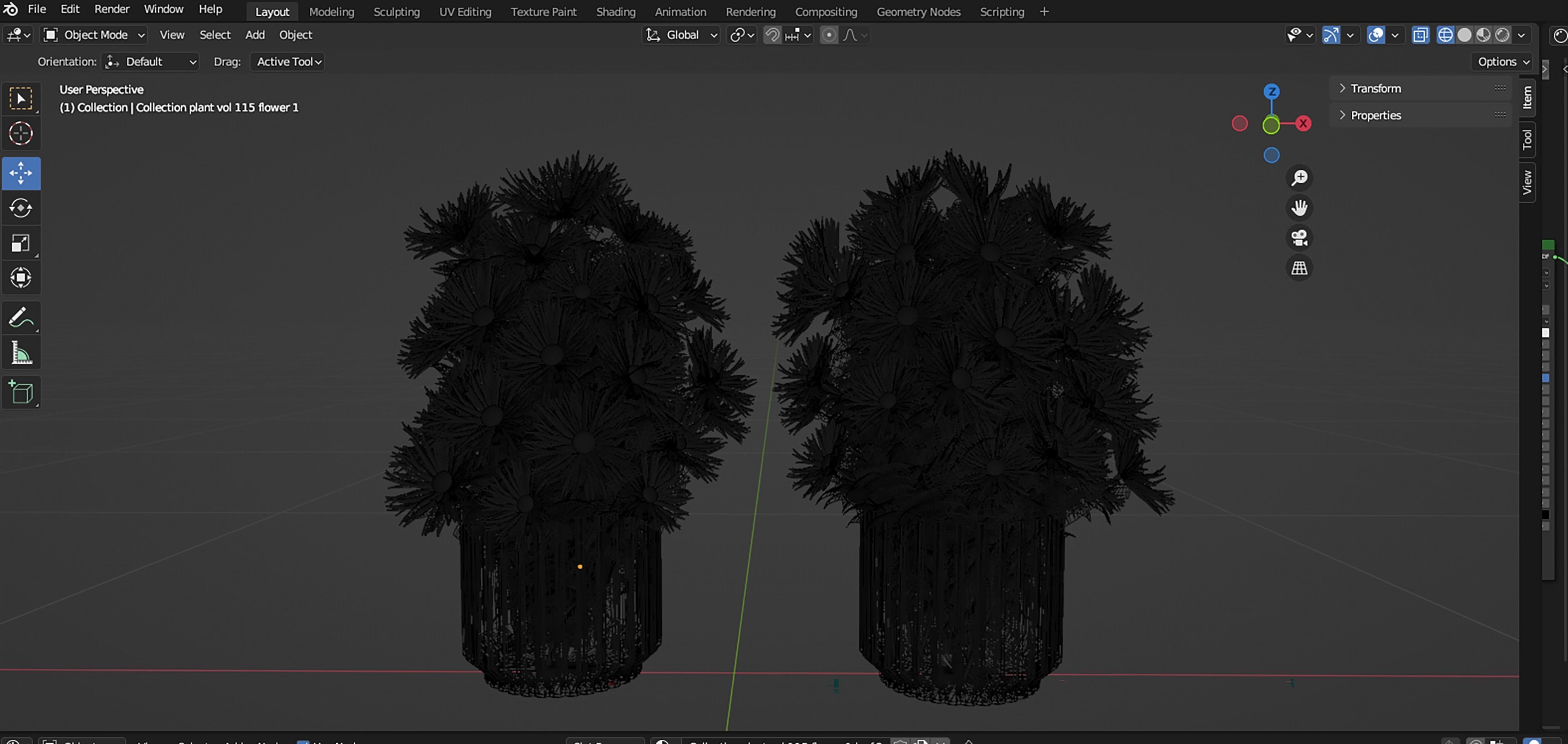1568x744 pixels.
Task: Toggle proportional editing
Action: [x=829, y=35]
